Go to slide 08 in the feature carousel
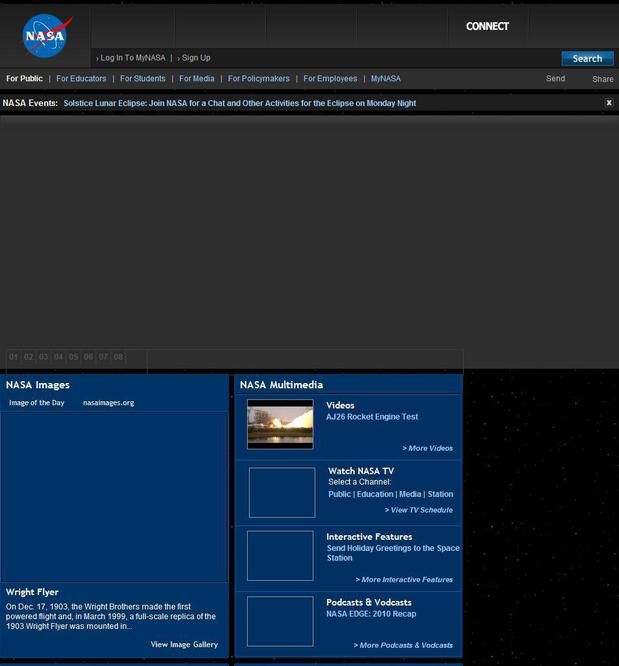This screenshot has width=619, height=666. pyautogui.click(x=119, y=357)
